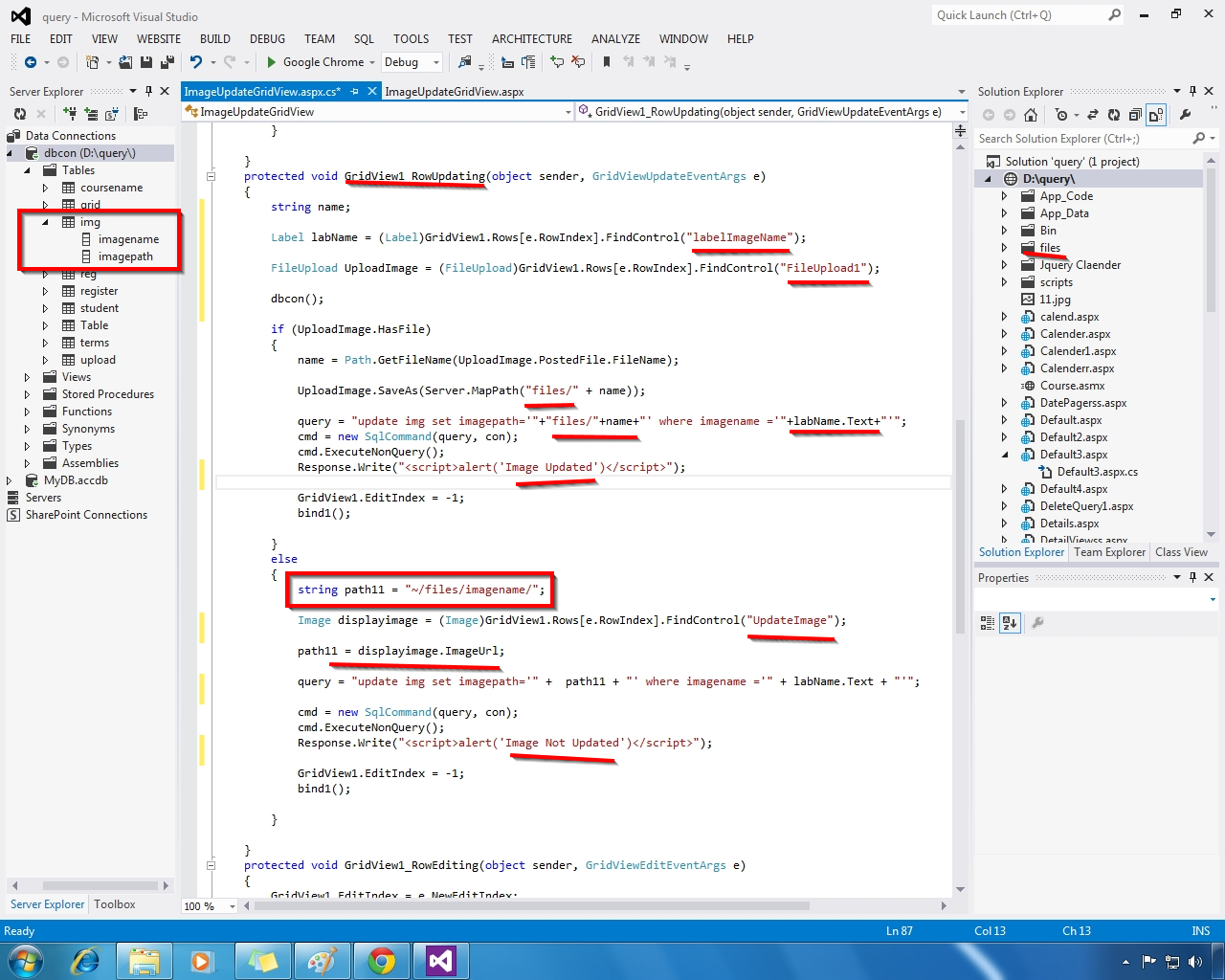Pin the Solution Explorer panel
The height and width of the screenshot is (980, 1225).
(1192, 91)
